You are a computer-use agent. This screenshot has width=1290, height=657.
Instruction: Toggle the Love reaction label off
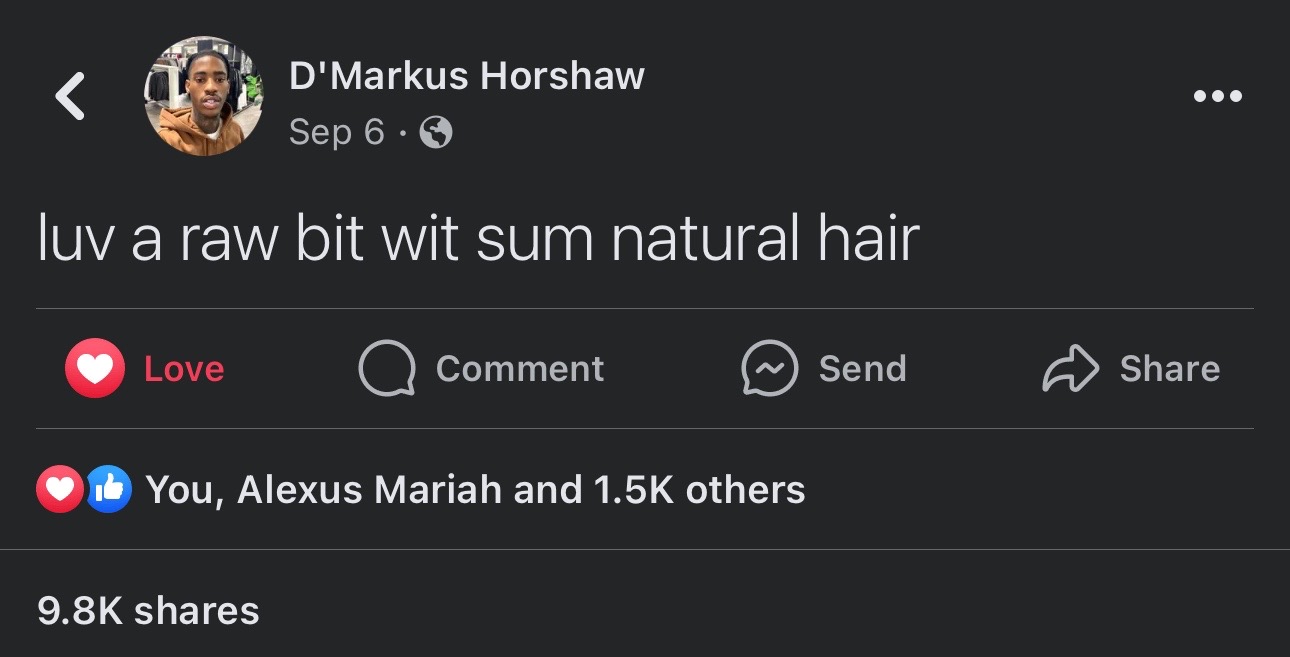(184, 369)
